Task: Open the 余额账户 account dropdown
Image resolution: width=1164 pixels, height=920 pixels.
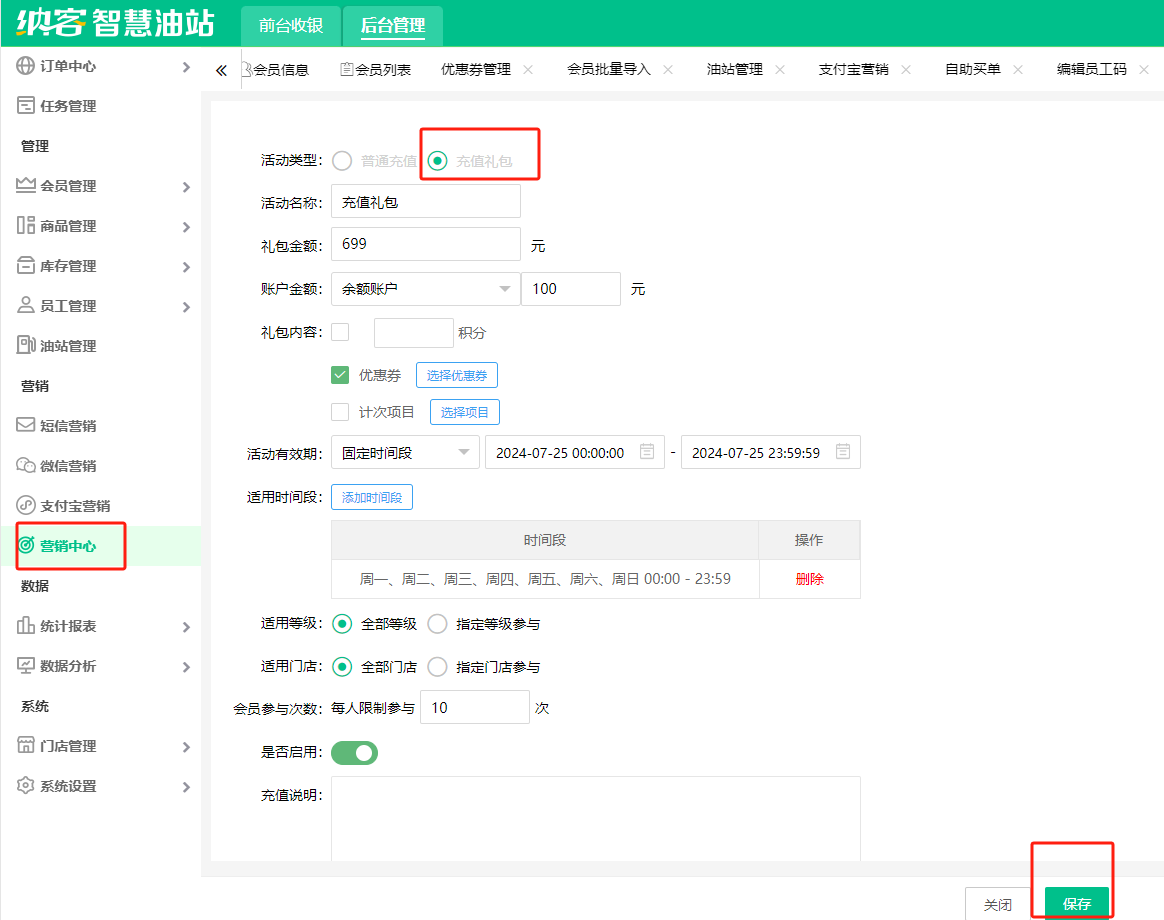Action: coord(425,289)
